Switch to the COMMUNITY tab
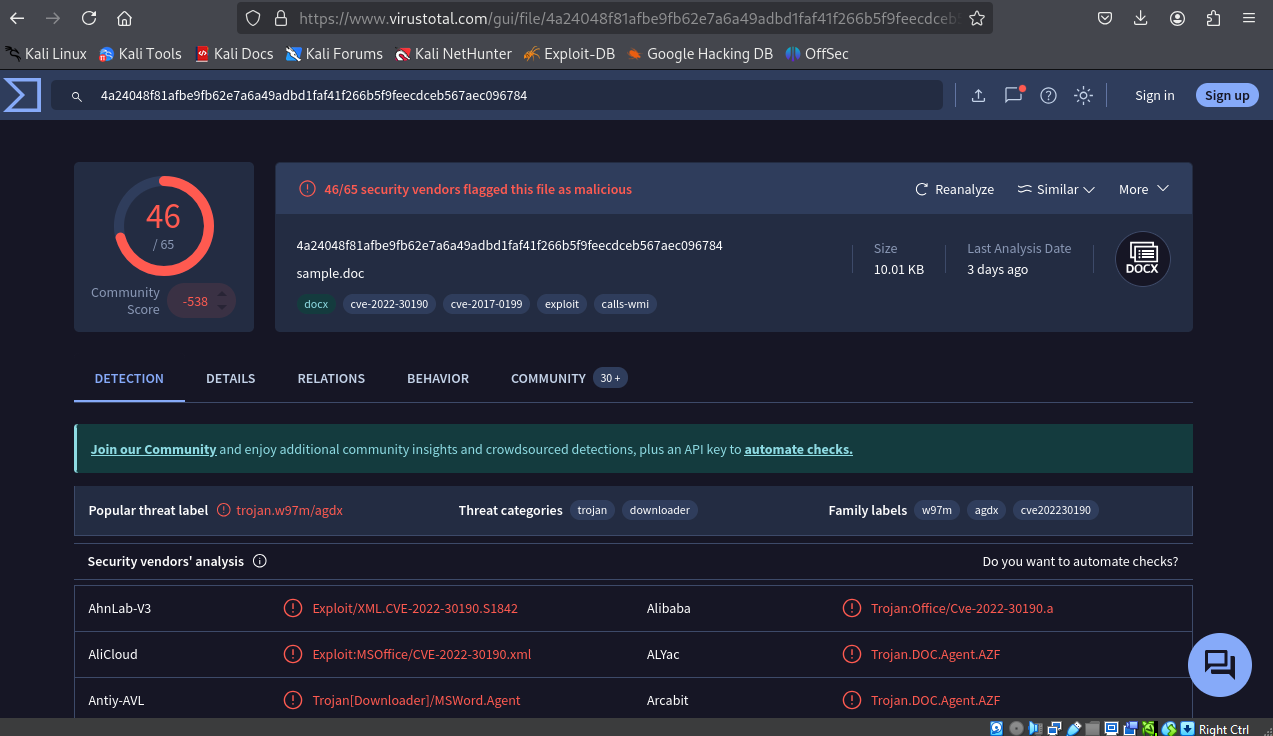Image resolution: width=1273 pixels, height=736 pixels. pos(548,378)
